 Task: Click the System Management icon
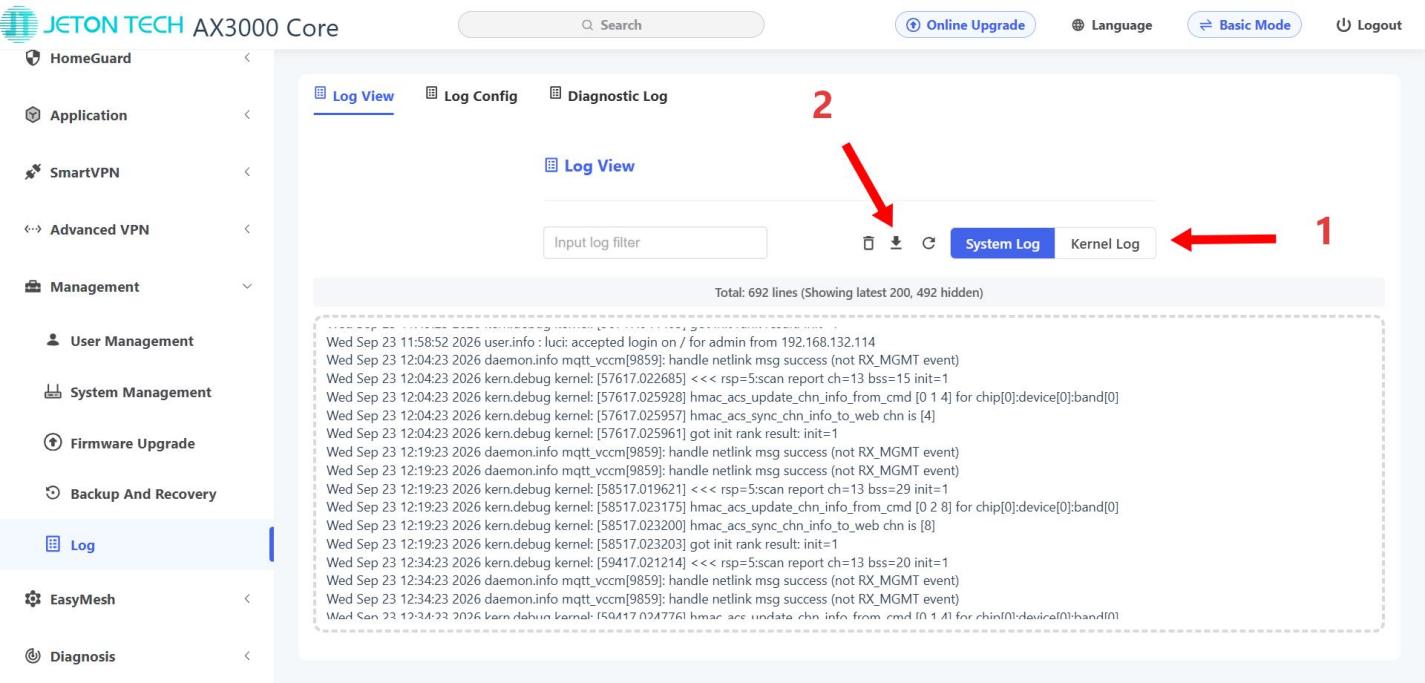[x=51, y=392]
